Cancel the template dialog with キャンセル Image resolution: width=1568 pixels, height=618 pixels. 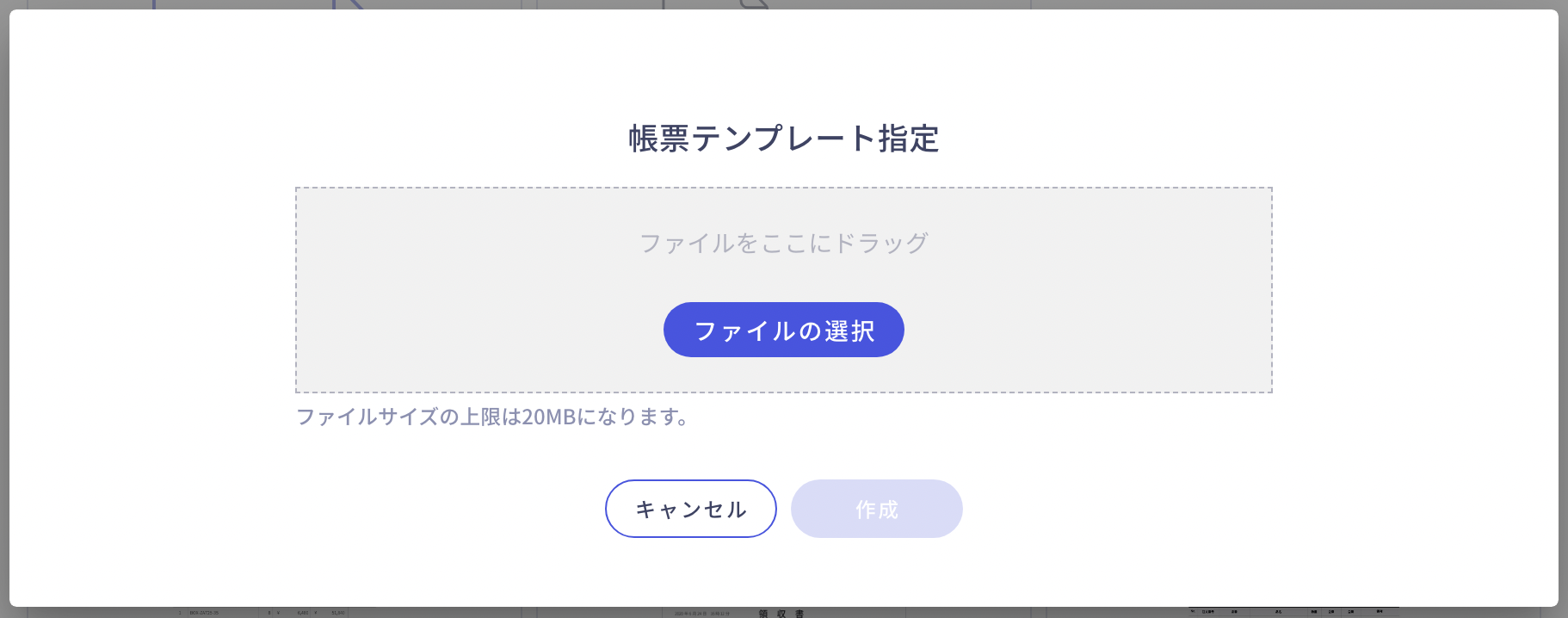click(691, 509)
